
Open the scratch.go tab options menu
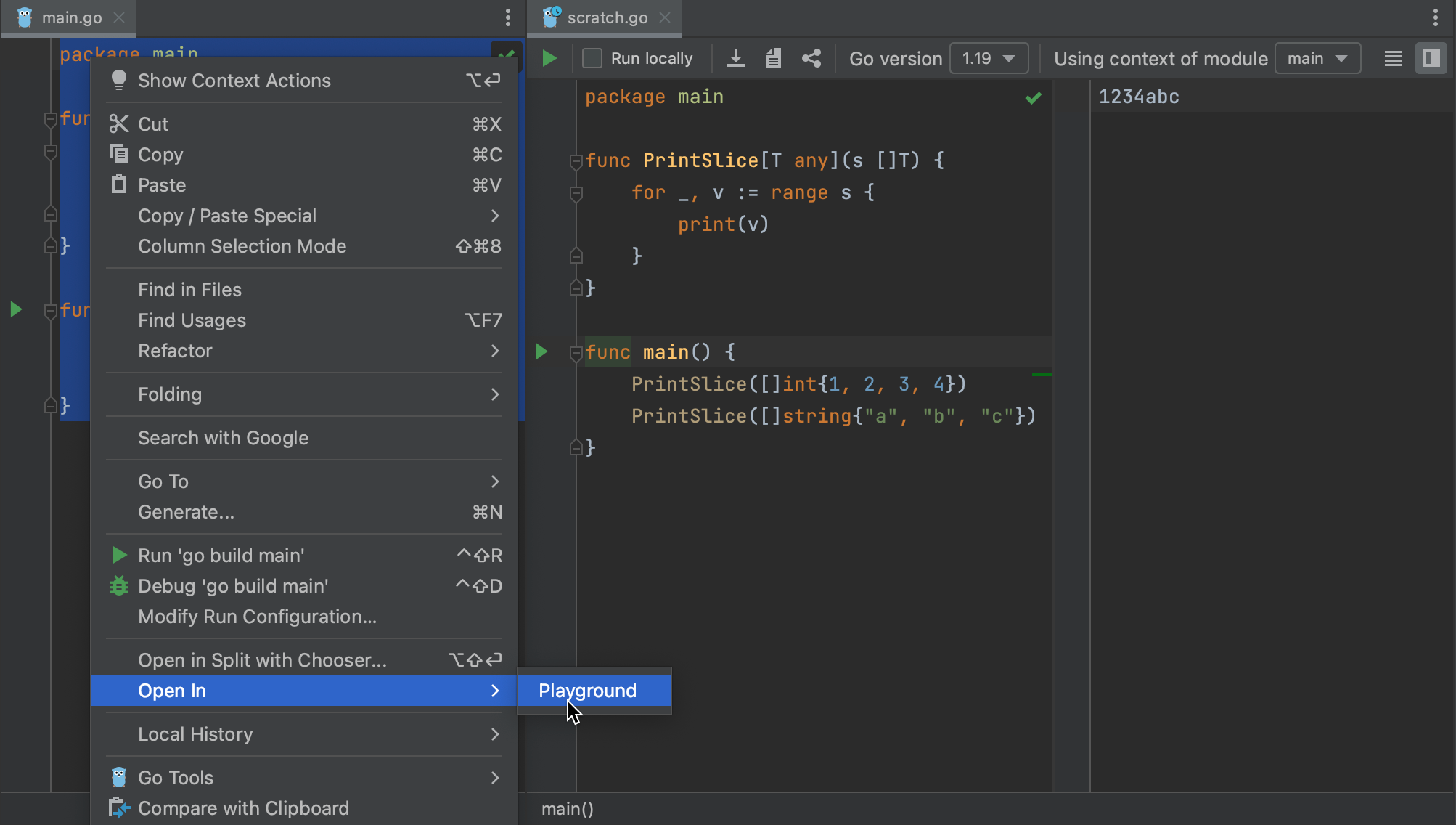pos(1435,17)
